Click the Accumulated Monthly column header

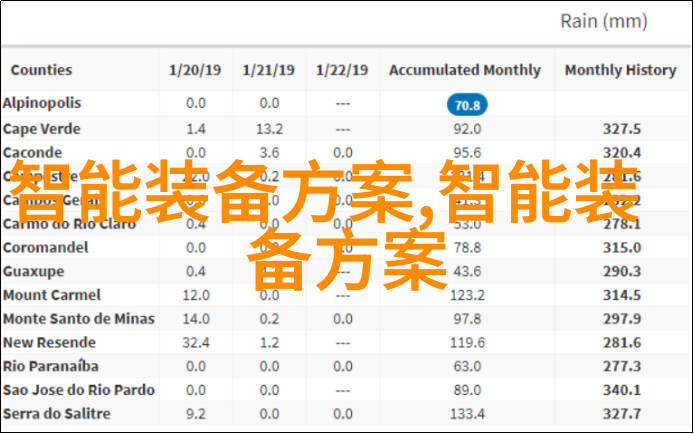(465, 70)
